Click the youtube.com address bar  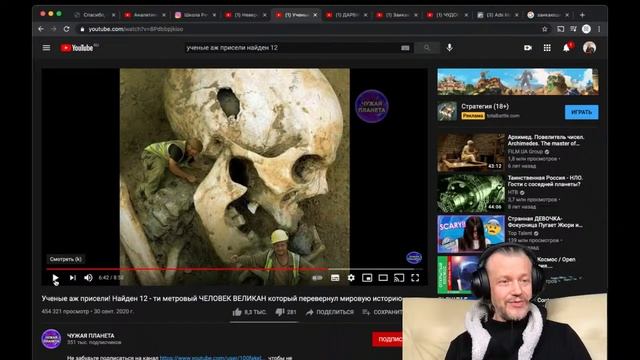310,29
